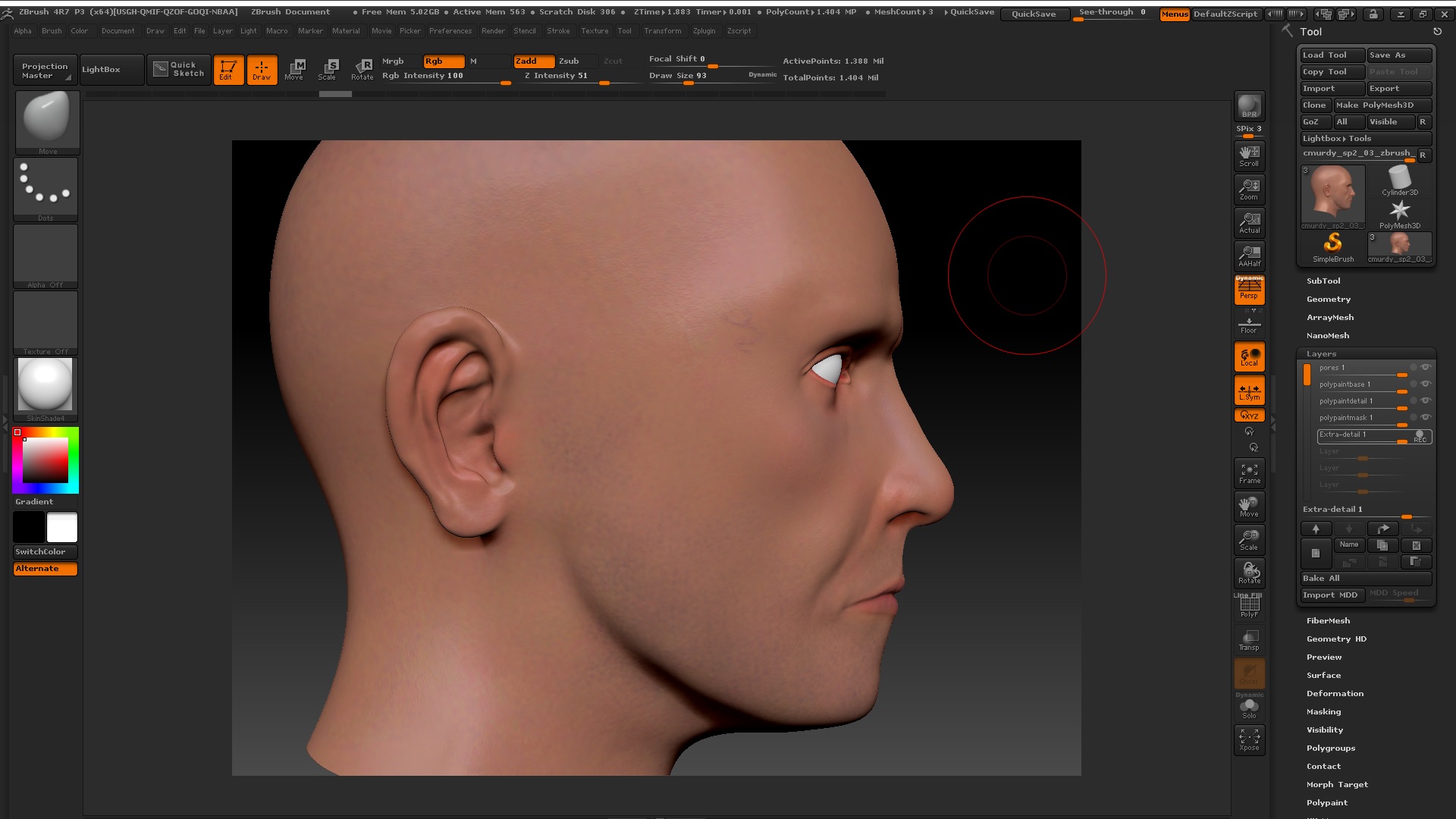1456x819 pixels.
Task: Activate Edit mode button
Action: [228, 69]
